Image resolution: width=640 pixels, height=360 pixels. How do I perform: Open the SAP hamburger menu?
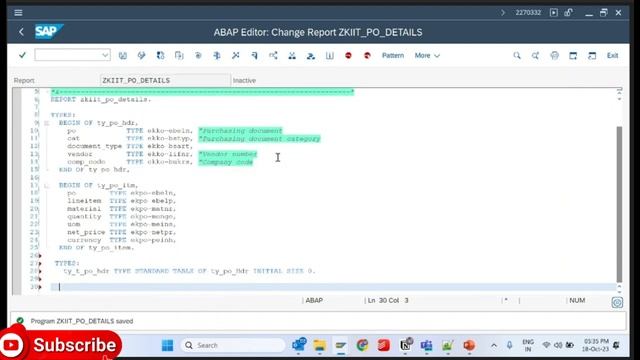point(18,13)
